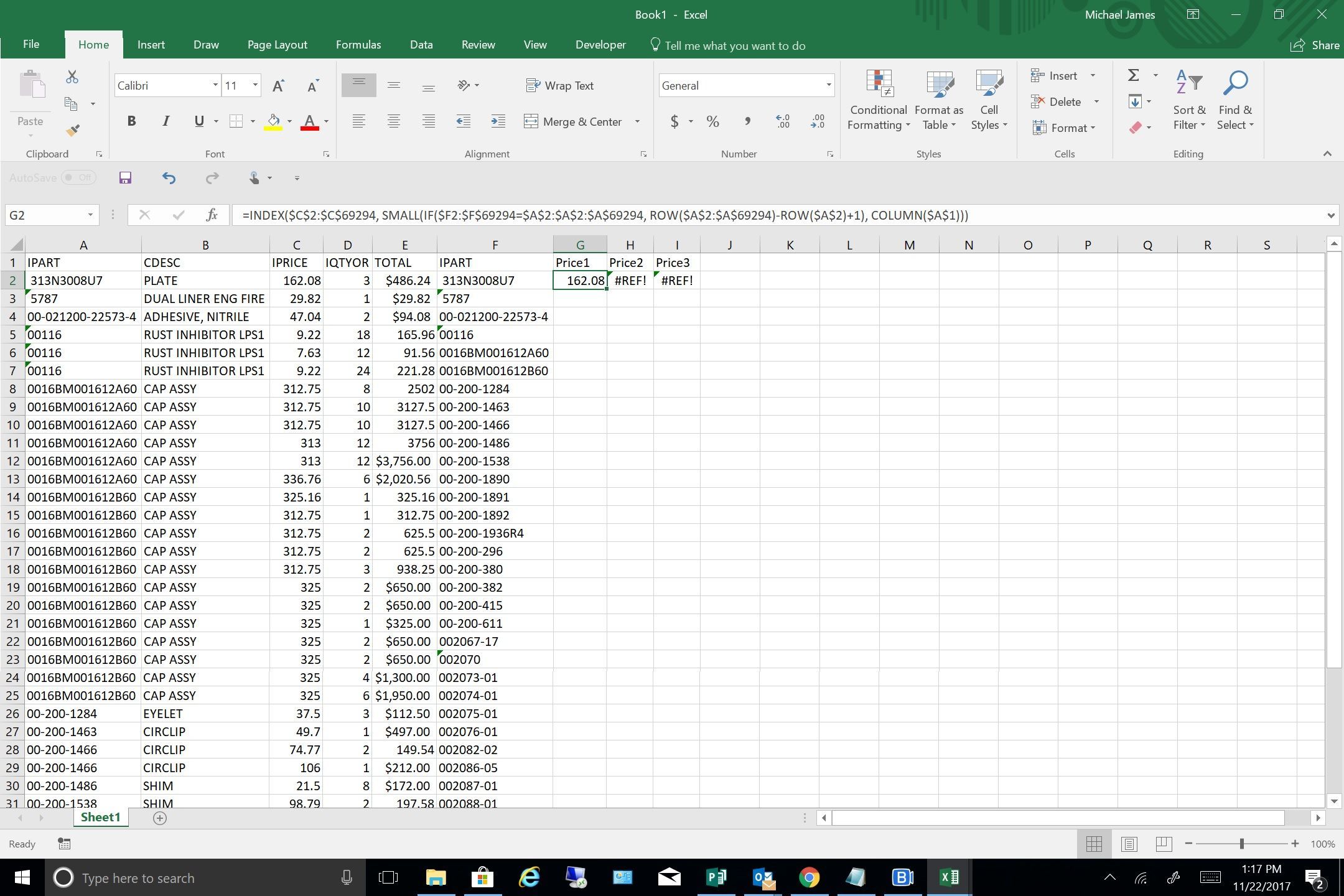Open the Fill Color dropdown arrow

point(289,121)
